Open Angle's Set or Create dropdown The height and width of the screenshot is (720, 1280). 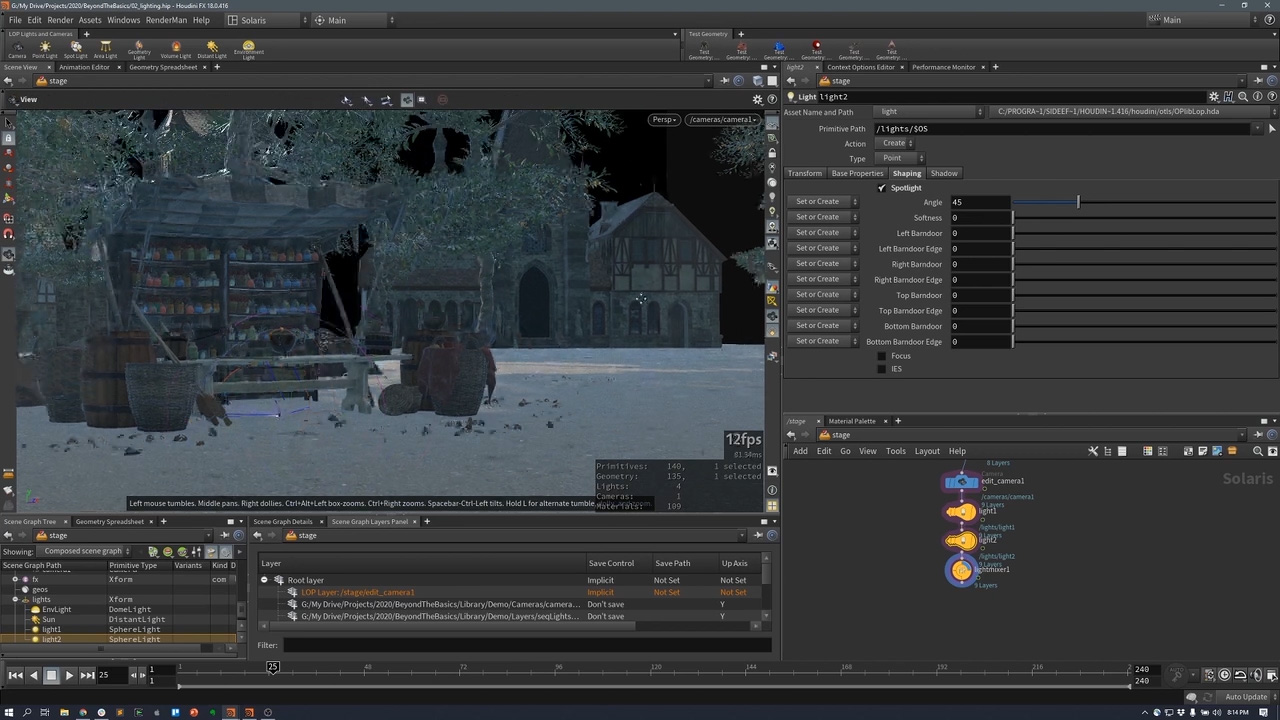[824, 202]
